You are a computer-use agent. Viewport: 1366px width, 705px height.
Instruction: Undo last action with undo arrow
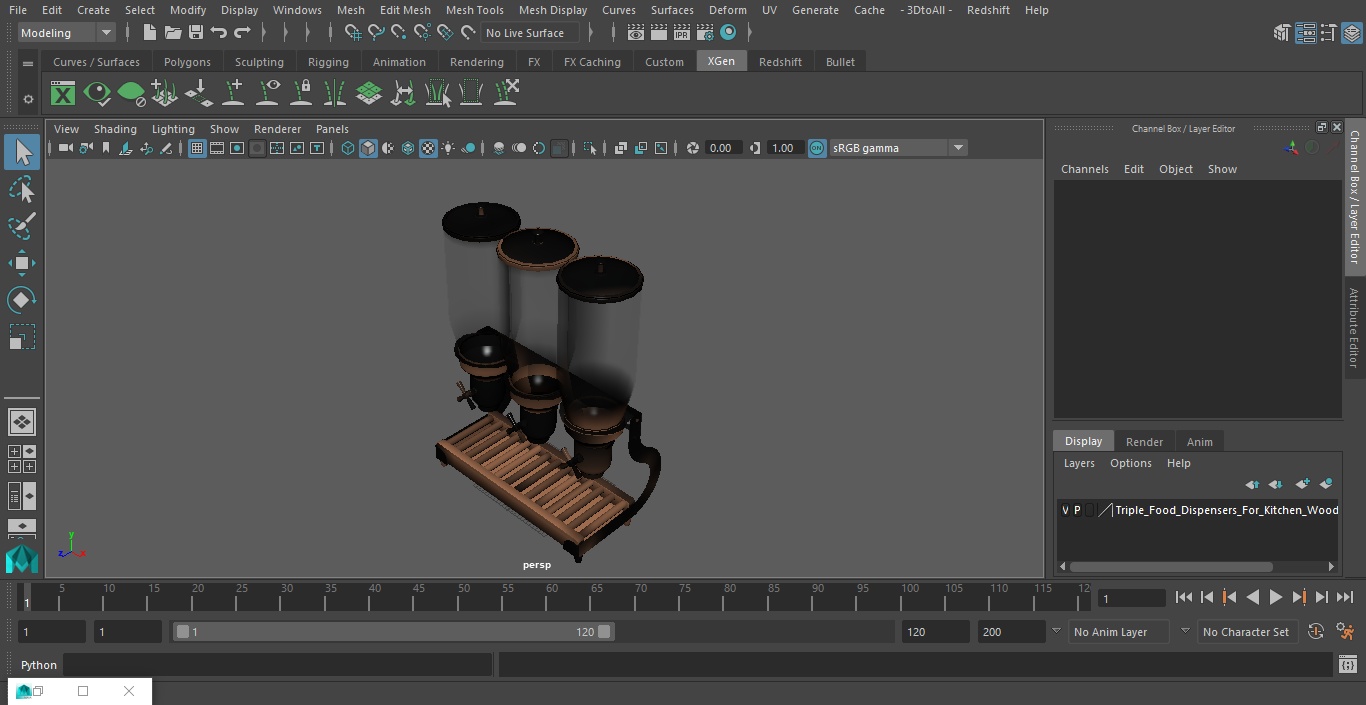click(219, 33)
